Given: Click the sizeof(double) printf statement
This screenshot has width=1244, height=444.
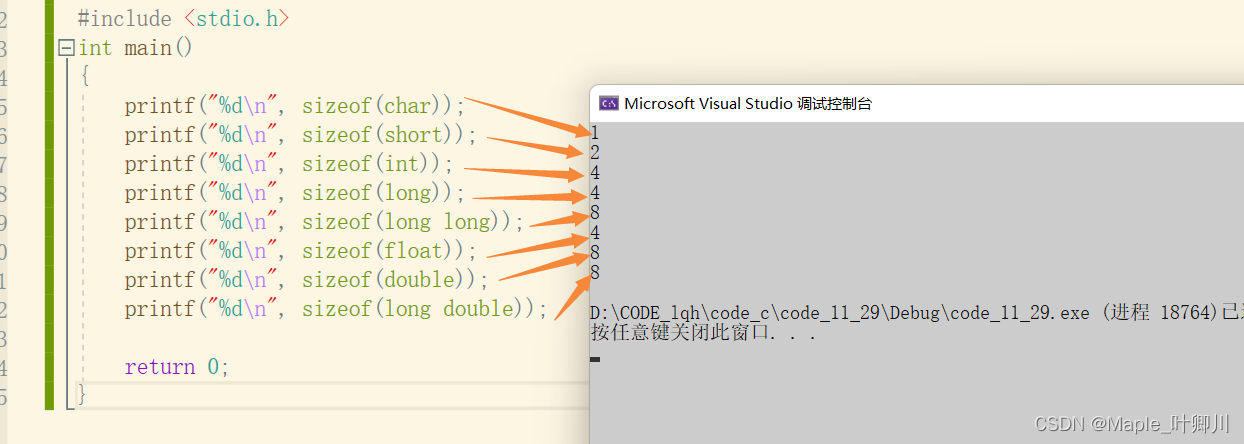Looking at the screenshot, I should point(307,280).
